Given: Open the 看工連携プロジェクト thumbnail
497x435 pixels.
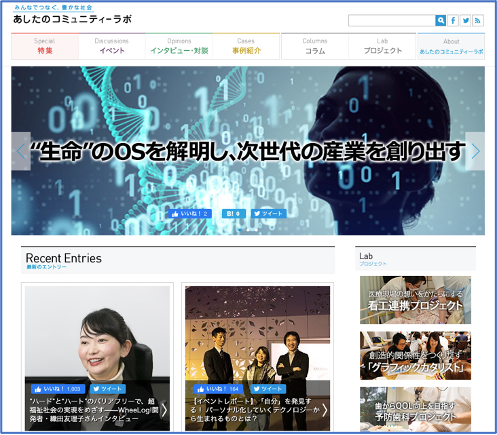Looking at the screenshot, I should point(415,300).
